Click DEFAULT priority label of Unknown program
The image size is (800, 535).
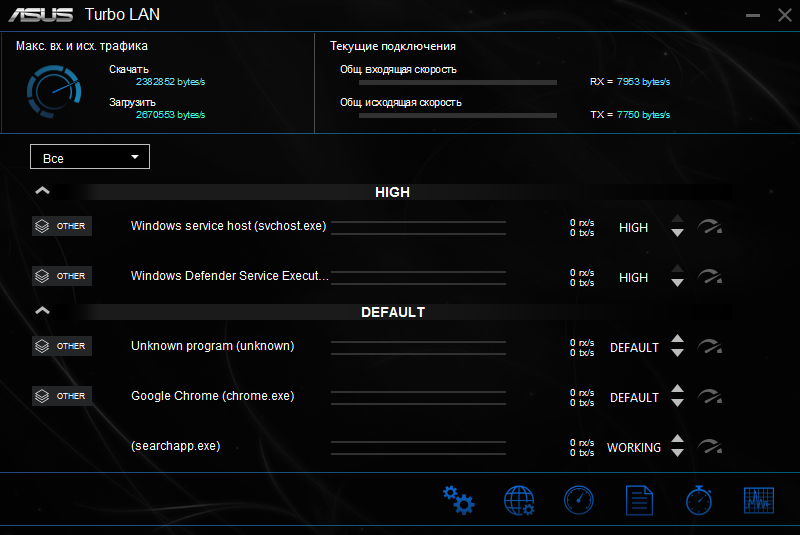pyautogui.click(x=634, y=347)
